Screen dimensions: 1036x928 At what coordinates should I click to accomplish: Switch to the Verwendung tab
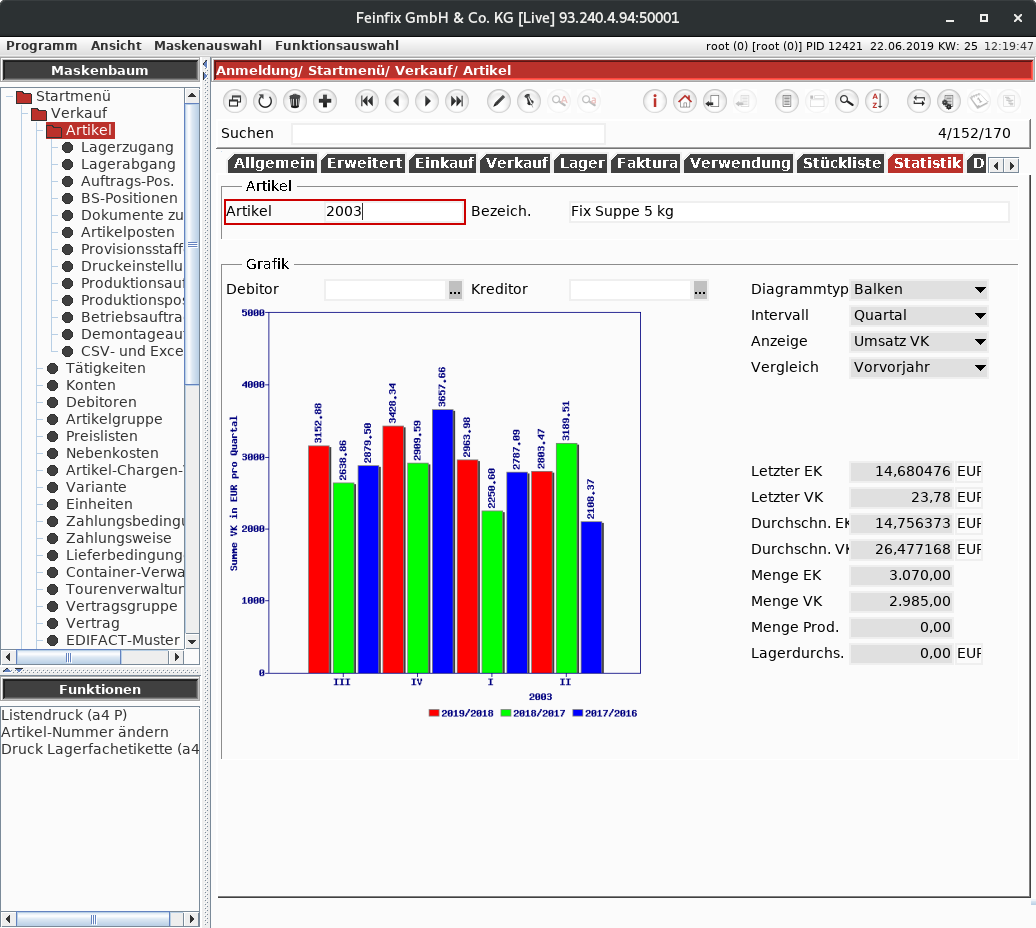tap(740, 163)
